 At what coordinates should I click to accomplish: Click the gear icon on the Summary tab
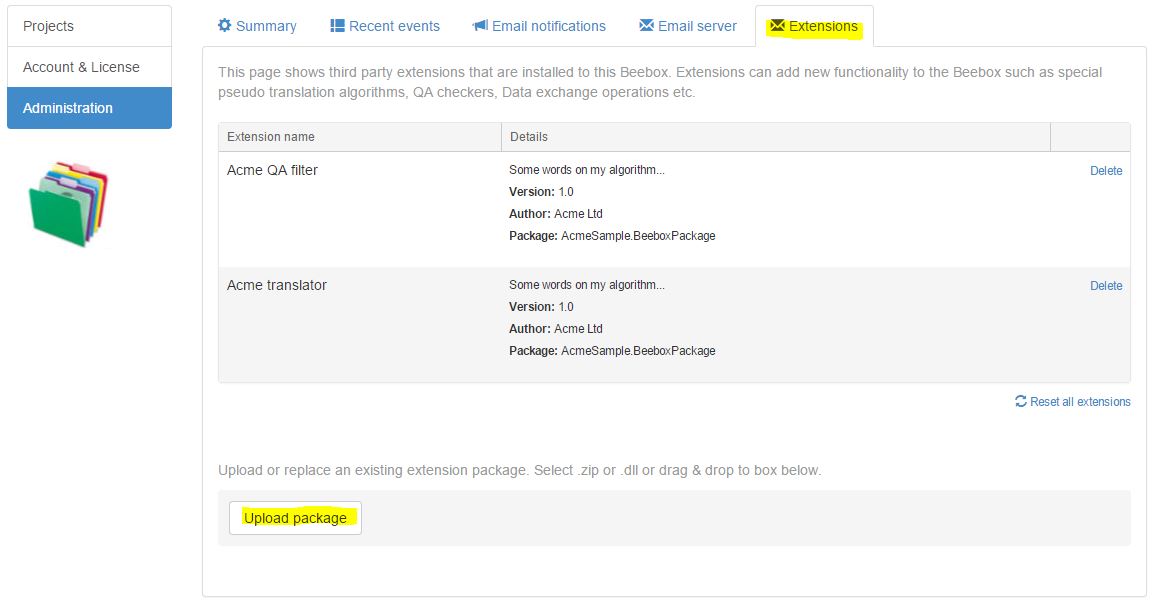click(x=225, y=26)
